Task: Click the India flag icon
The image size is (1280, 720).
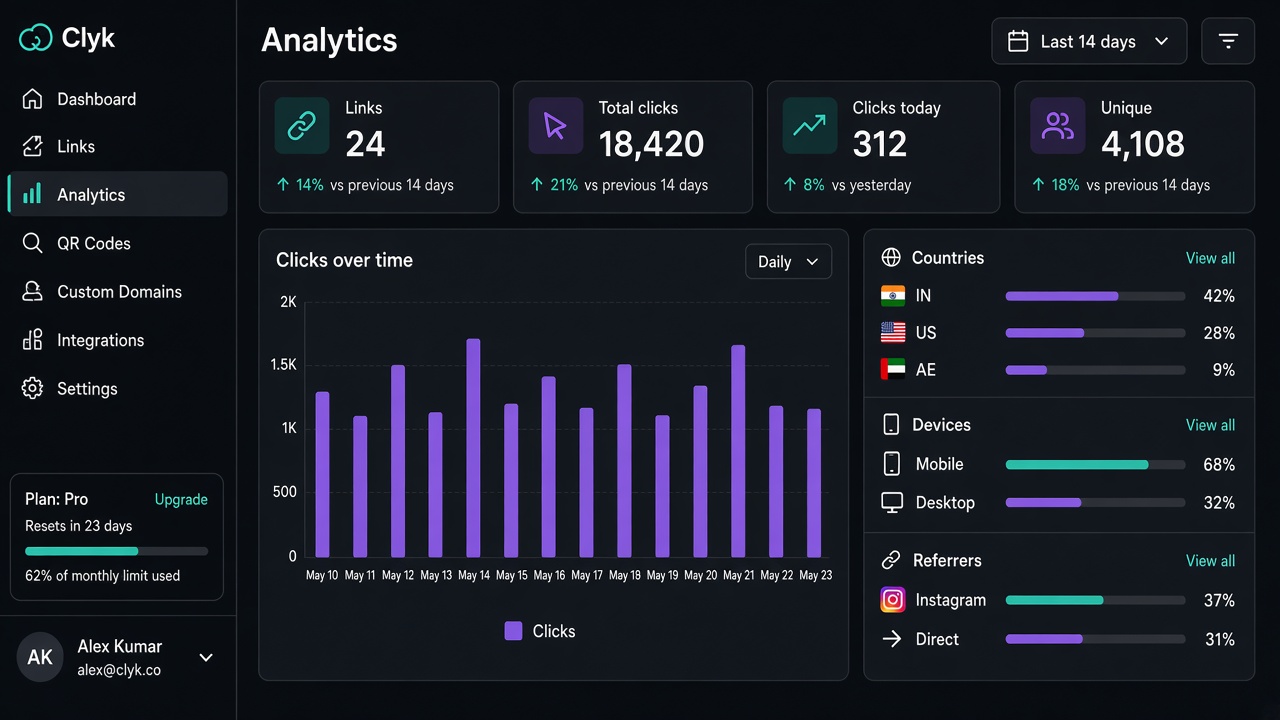Action: coord(893,296)
